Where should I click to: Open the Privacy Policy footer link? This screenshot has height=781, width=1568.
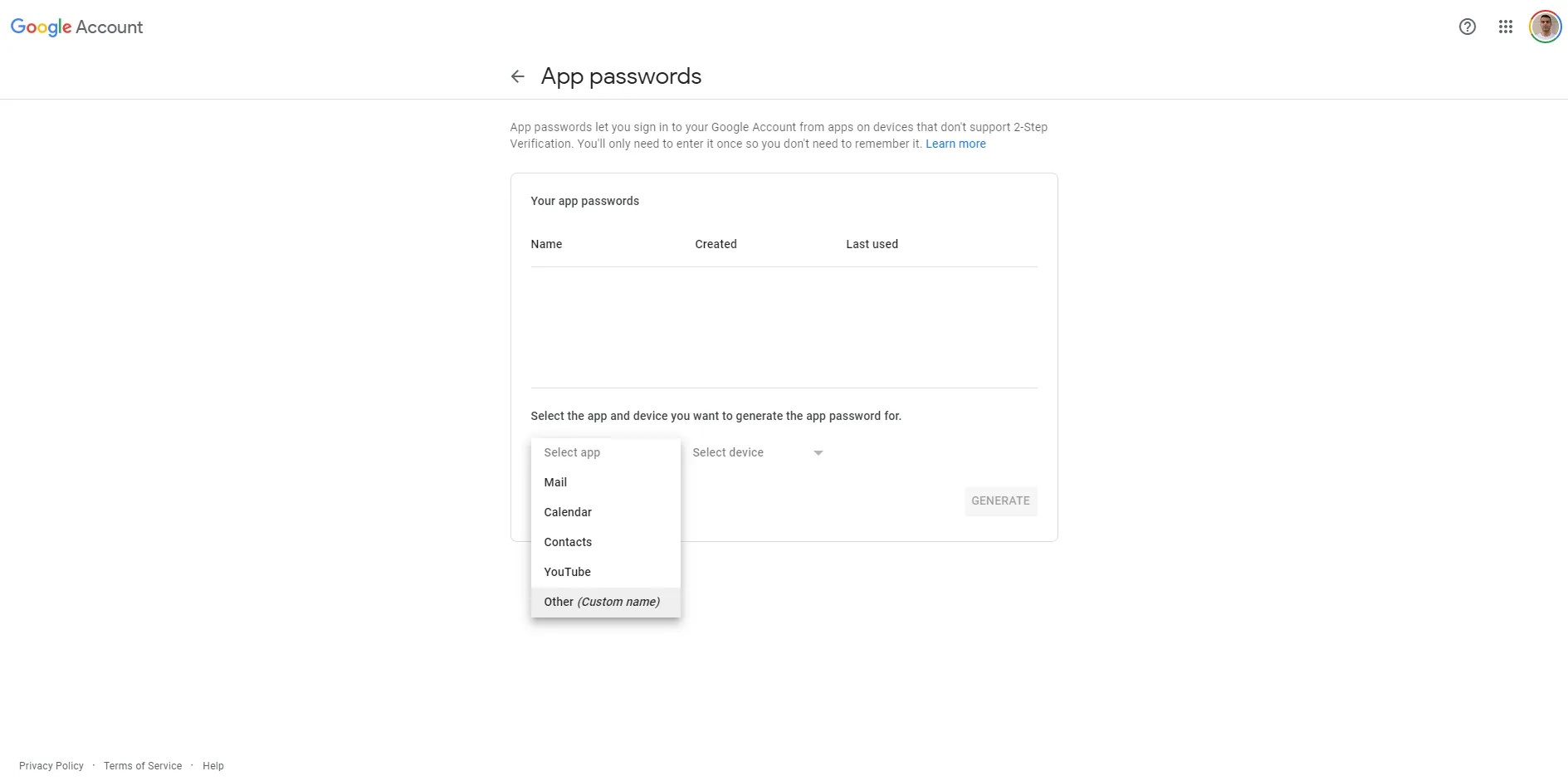click(x=51, y=765)
